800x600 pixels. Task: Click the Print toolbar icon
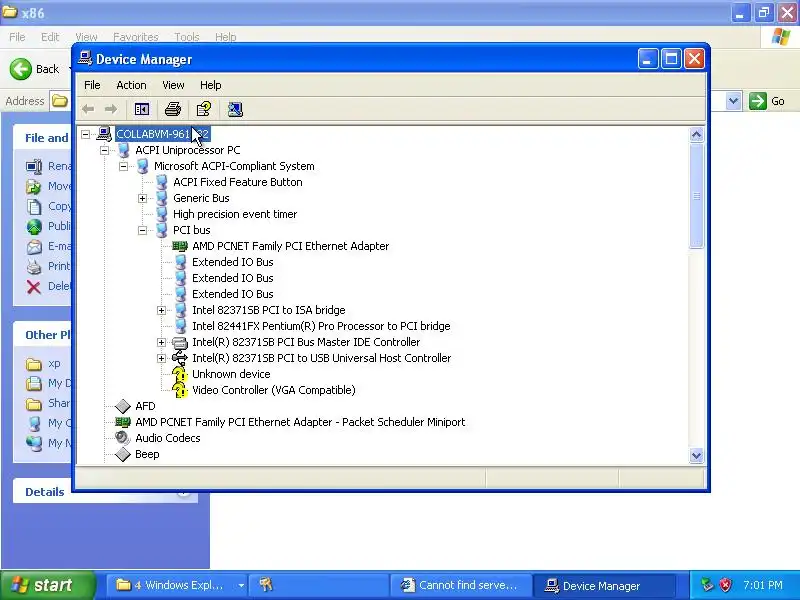point(173,109)
